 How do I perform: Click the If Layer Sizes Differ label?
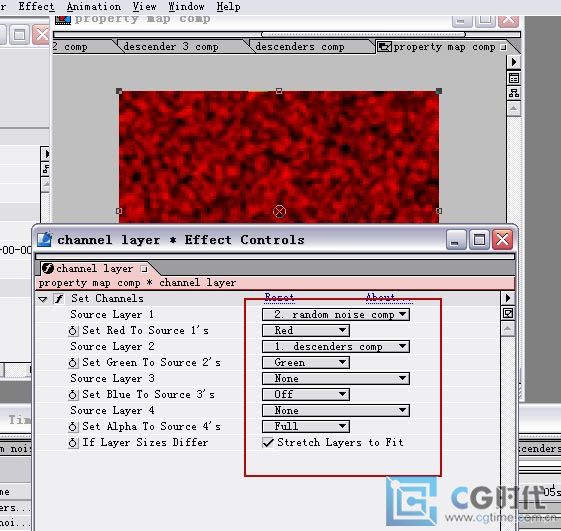click(x=145, y=442)
